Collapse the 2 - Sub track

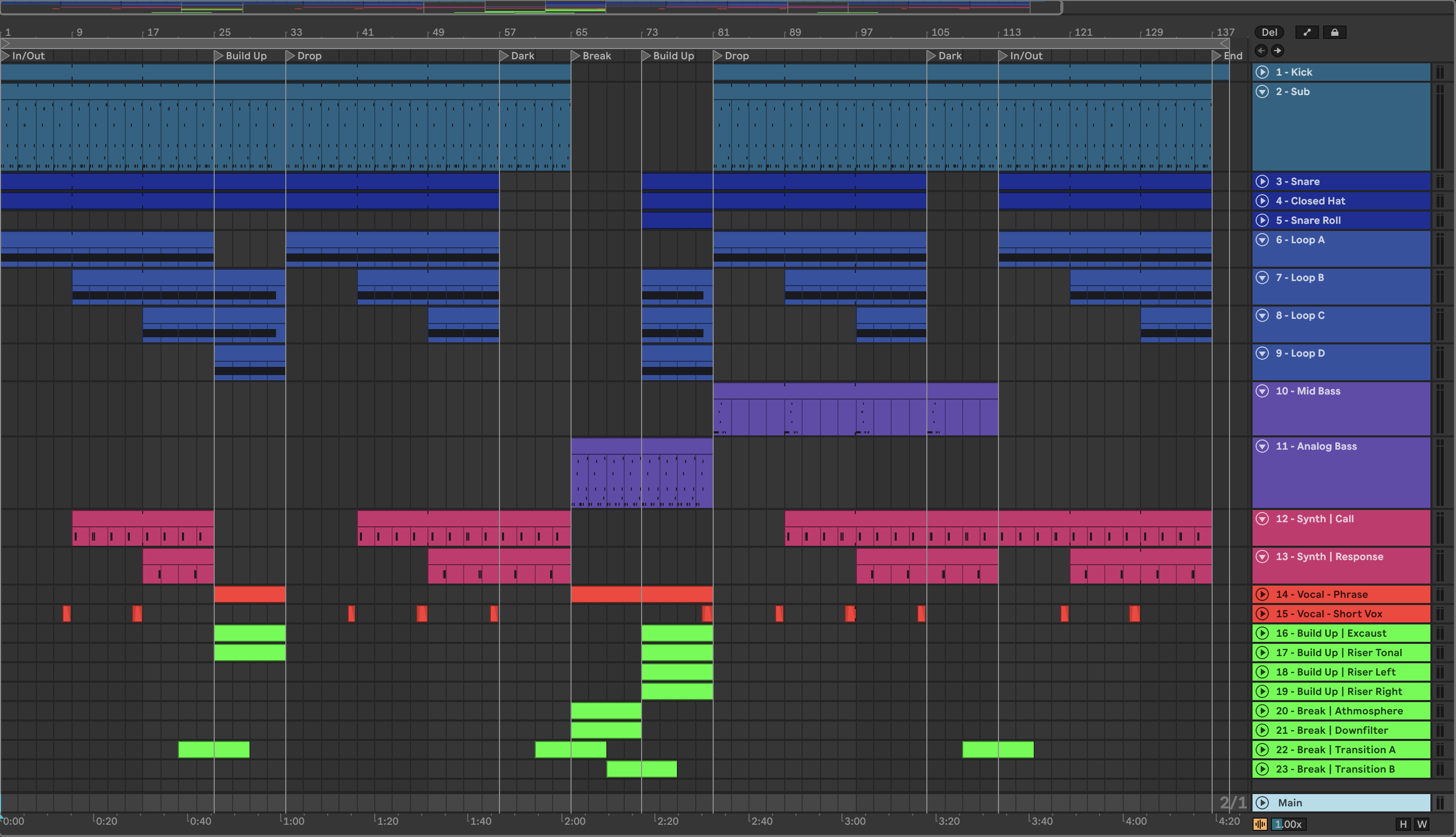[x=1262, y=91]
